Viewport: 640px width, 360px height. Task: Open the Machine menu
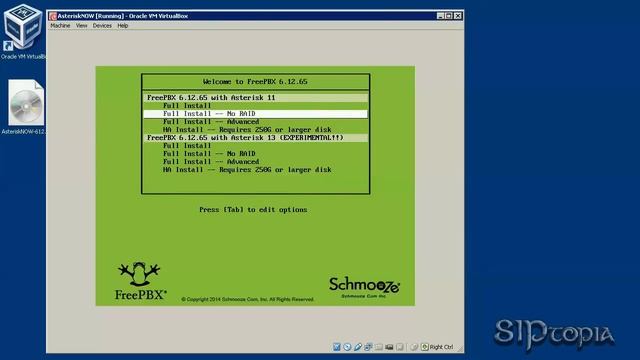point(60,26)
